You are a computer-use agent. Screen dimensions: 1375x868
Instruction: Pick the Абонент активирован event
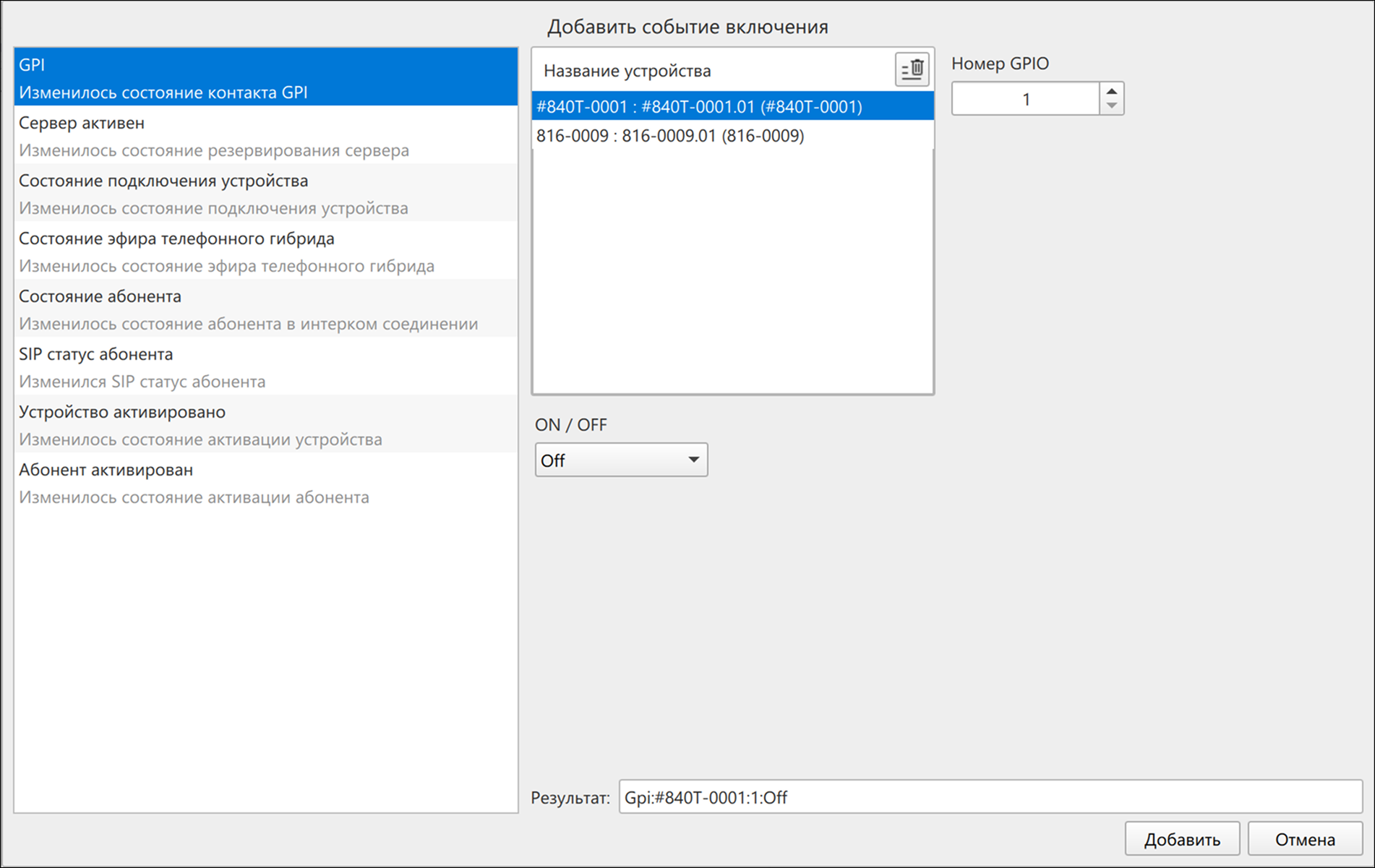[x=266, y=483]
